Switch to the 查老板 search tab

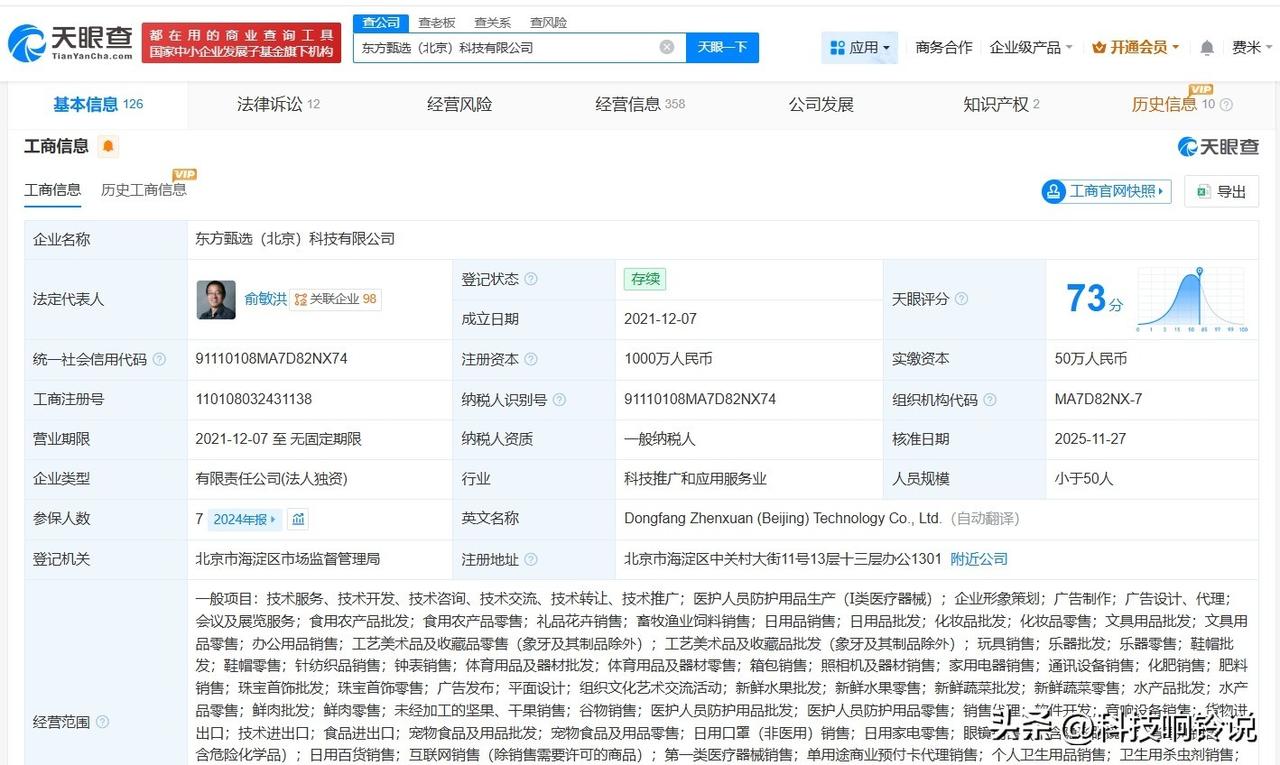tap(437, 22)
